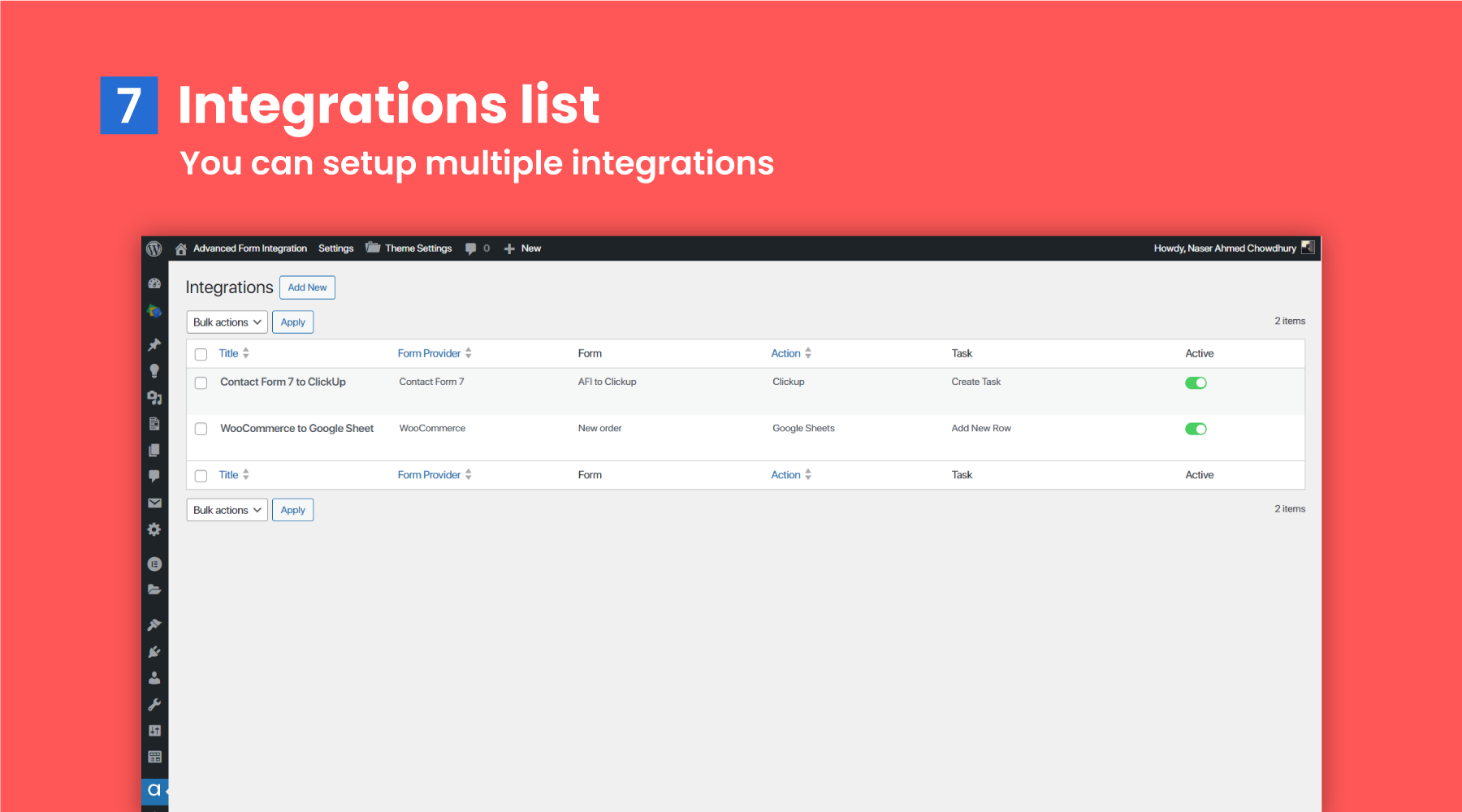Open WooCommerce to Google Sheet integration
Screen dimensions: 1462x812
click(x=296, y=428)
